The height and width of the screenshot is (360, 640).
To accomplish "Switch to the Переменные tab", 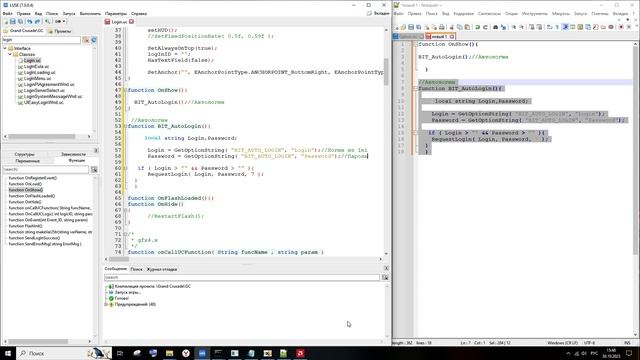I will pyautogui.click(x=27, y=161).
